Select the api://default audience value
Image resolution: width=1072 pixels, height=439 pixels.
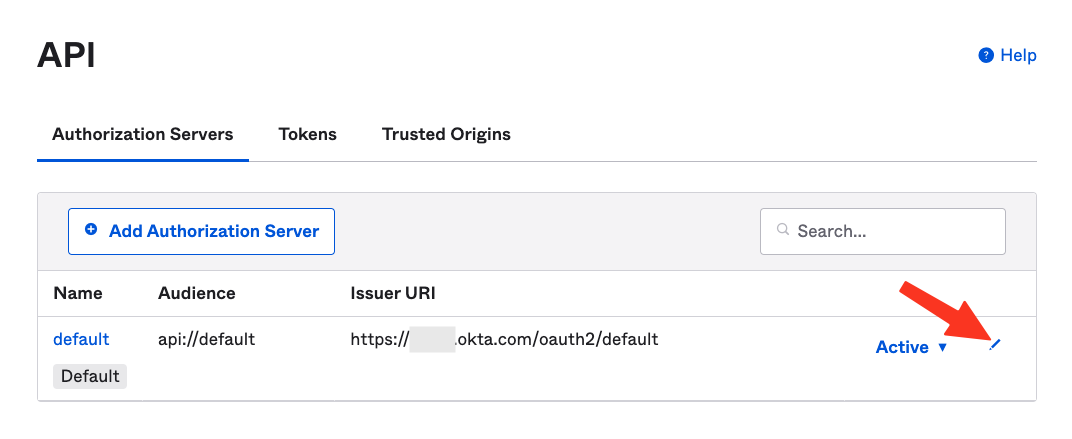pos(206,339)
